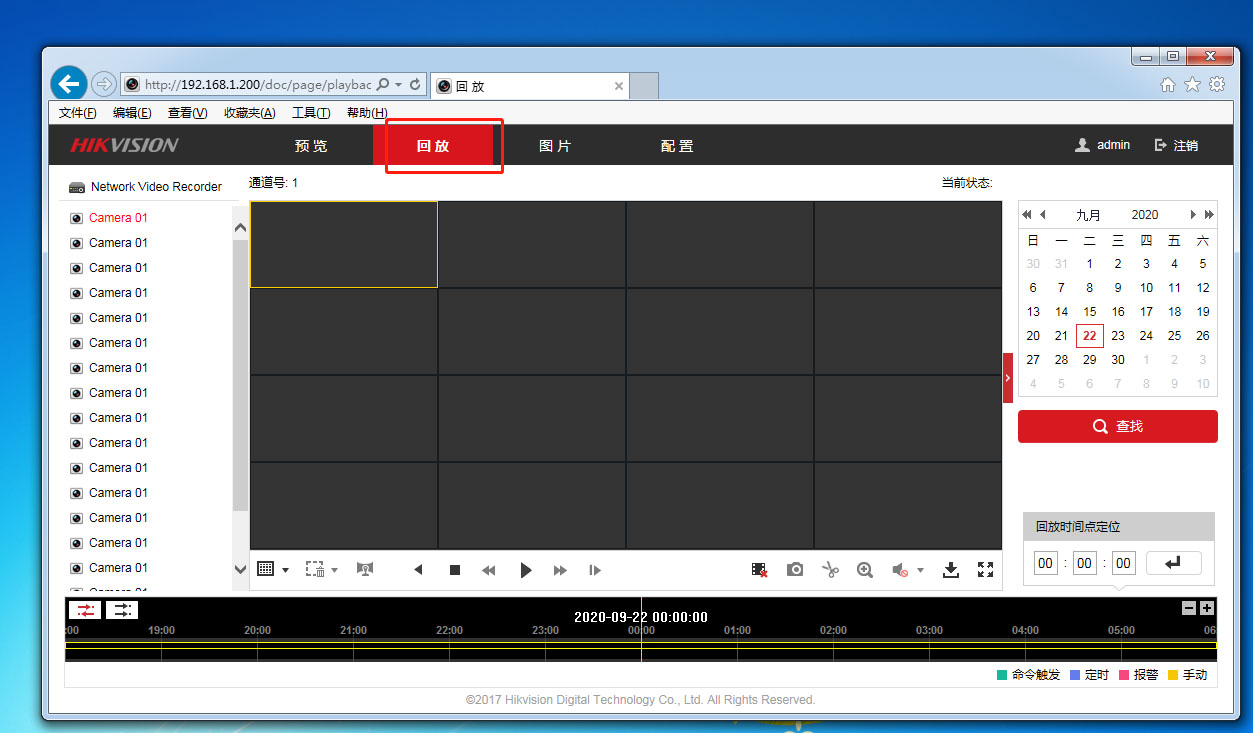Screen dimensions: 1253x733
Task: Click the 注销 logout link
Action: (x=1176, y=145)
